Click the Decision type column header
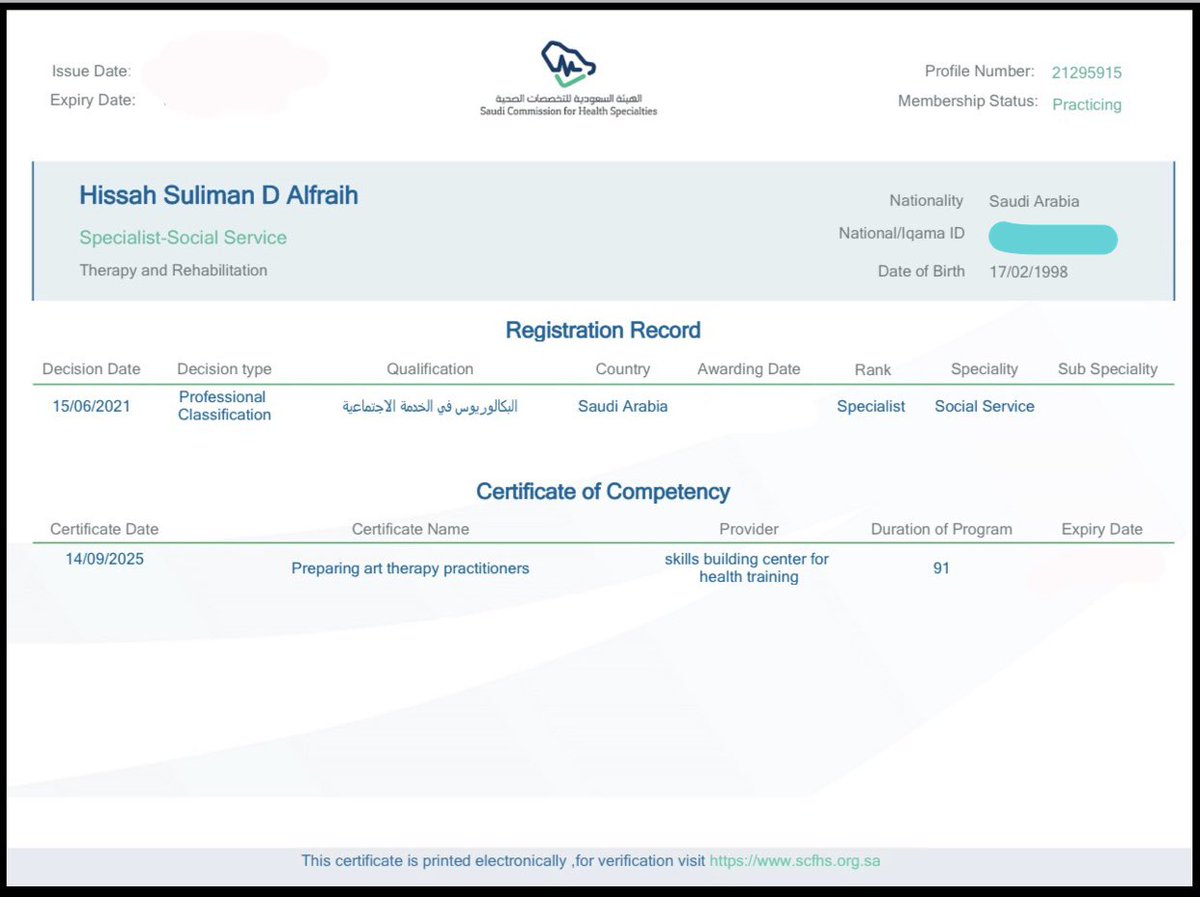The image size is (1200, 897). pos(224,369)
